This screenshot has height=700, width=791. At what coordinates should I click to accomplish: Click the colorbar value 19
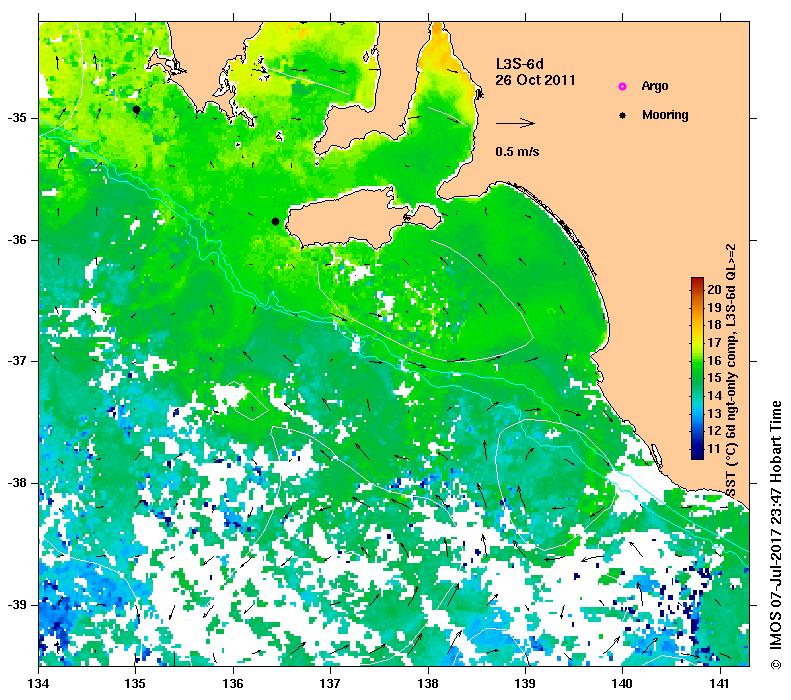point(714,307)
